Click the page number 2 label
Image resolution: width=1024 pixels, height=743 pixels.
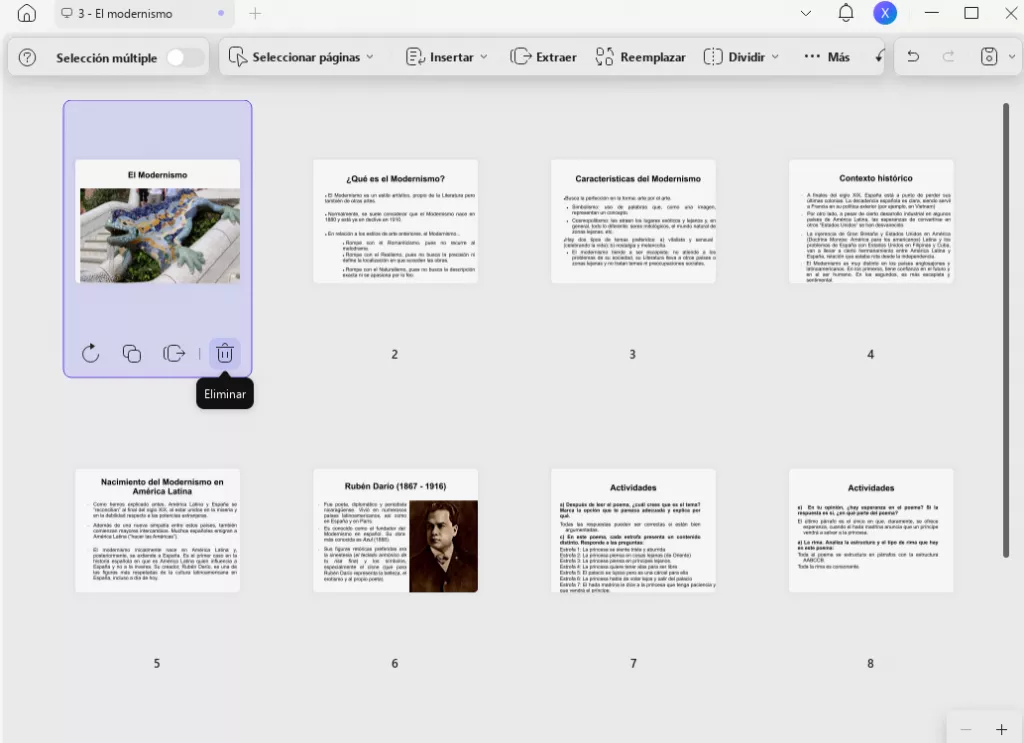point(394,354)
